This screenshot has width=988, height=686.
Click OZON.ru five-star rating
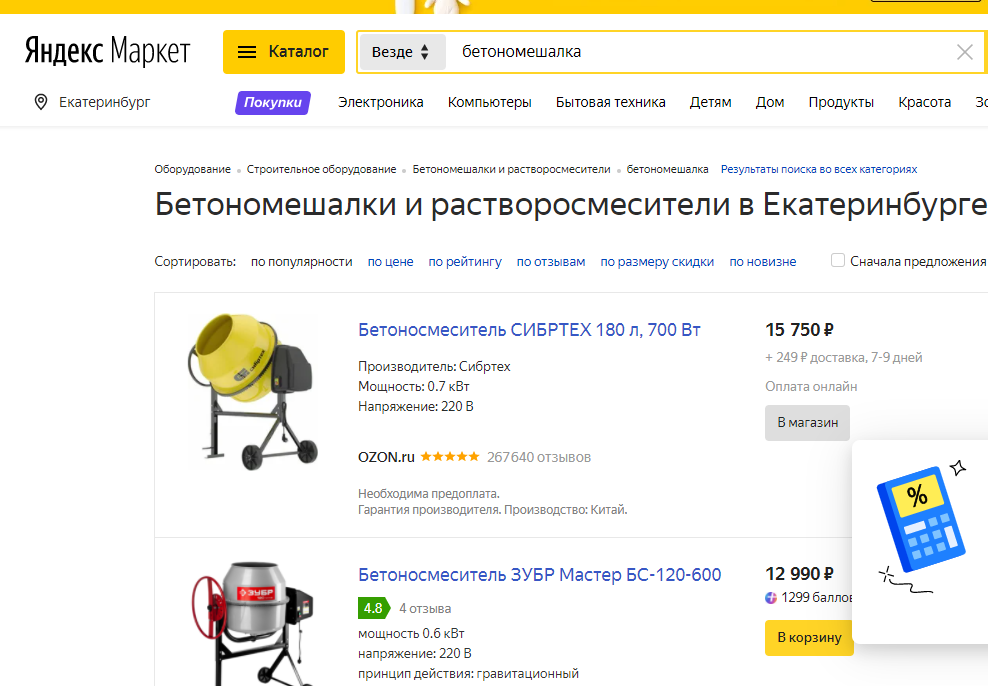[449, 457]
